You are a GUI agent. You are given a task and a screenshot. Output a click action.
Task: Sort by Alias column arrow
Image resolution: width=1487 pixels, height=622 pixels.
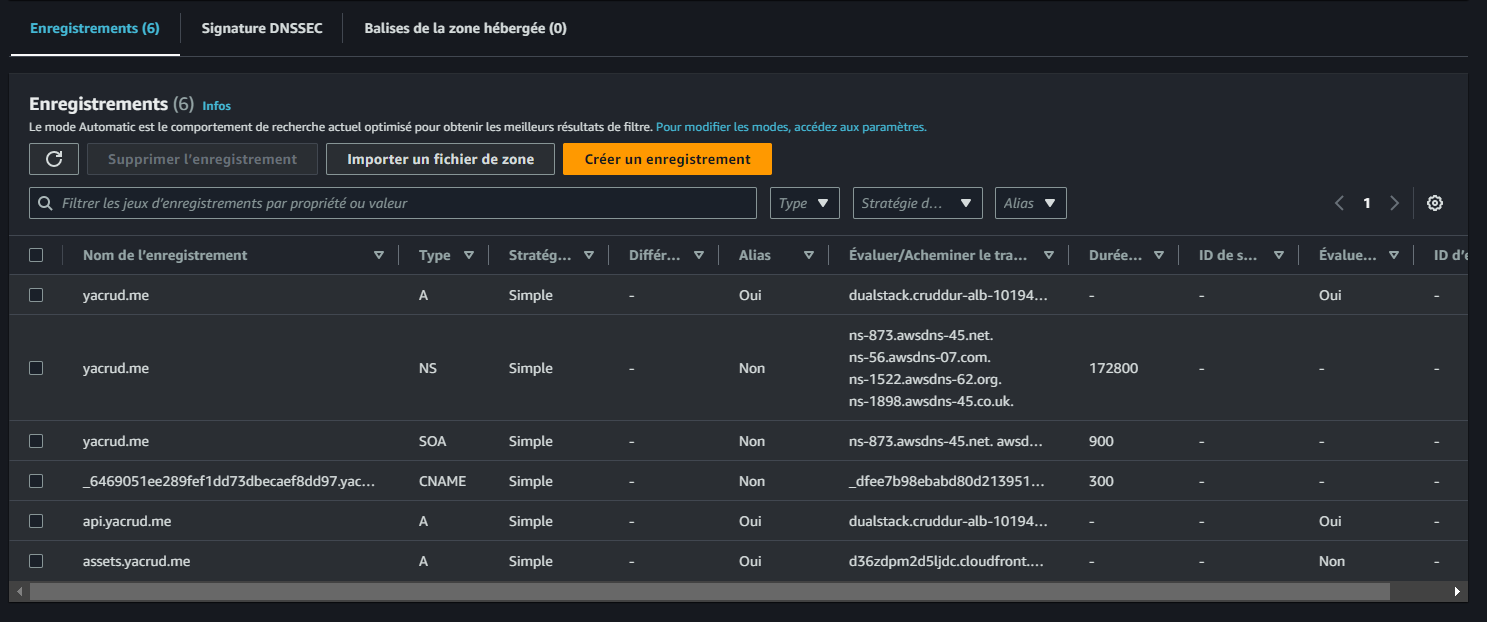pyautogui.click(x=808, y=255)
